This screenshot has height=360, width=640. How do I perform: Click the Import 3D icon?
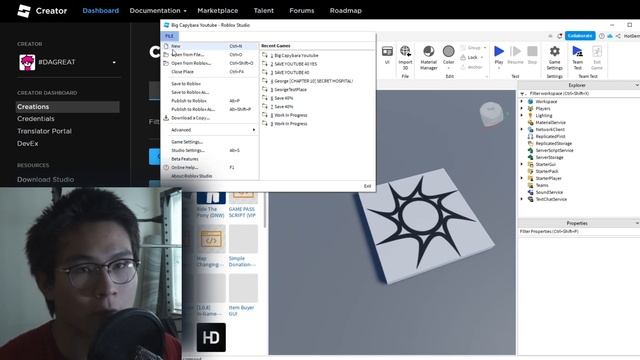click(405, 51)
